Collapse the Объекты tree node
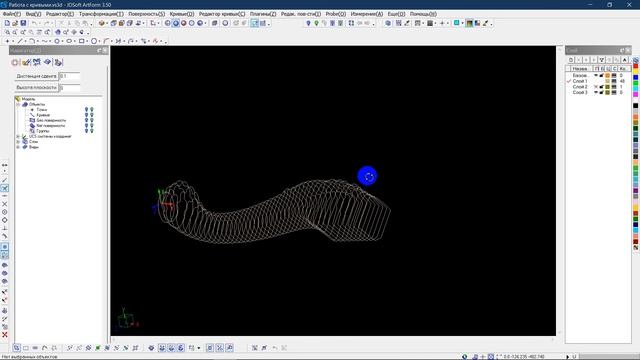640x360 pixels. tap(18, 104)
